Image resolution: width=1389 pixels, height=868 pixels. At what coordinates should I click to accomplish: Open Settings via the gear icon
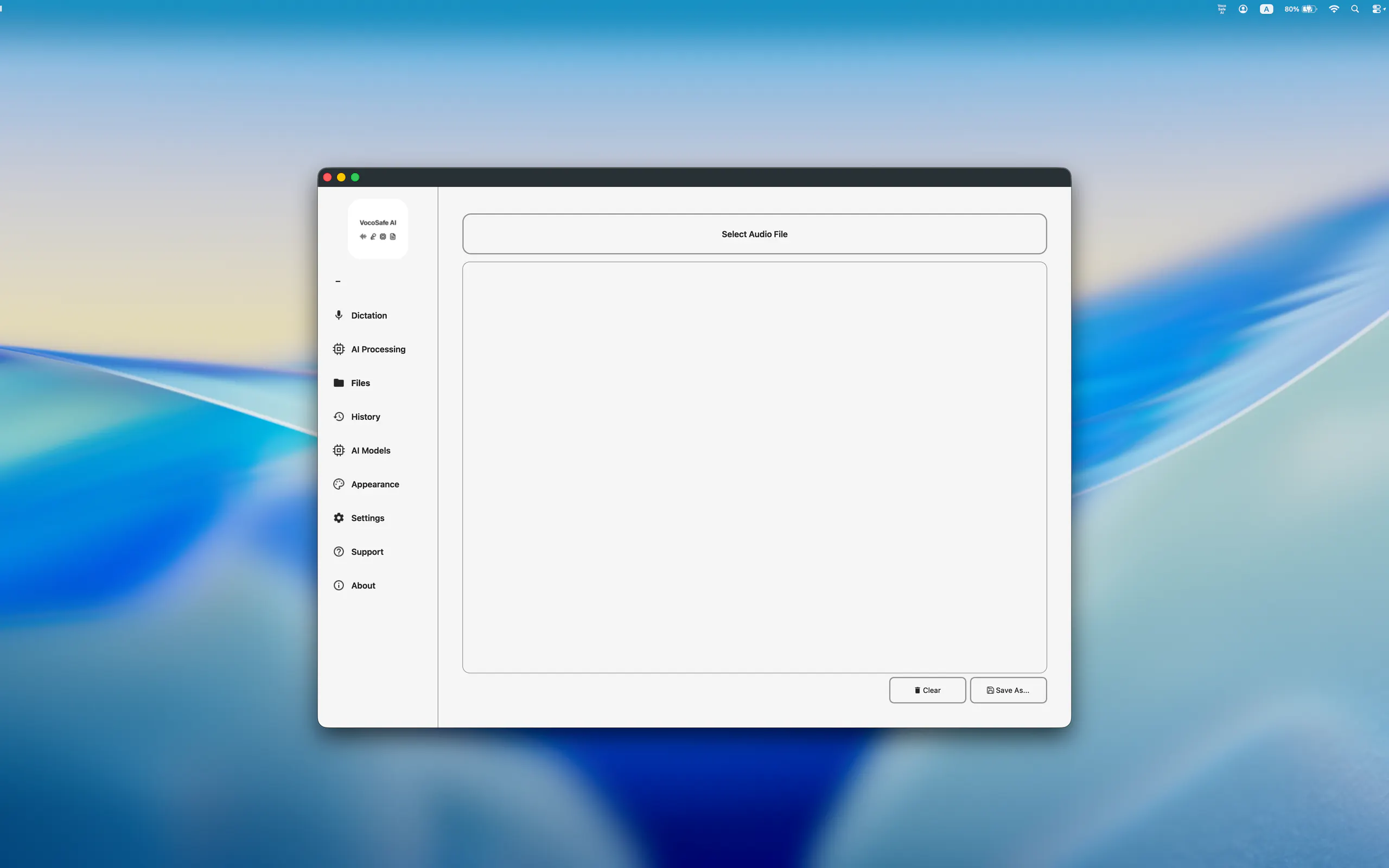tap(339, 518)
